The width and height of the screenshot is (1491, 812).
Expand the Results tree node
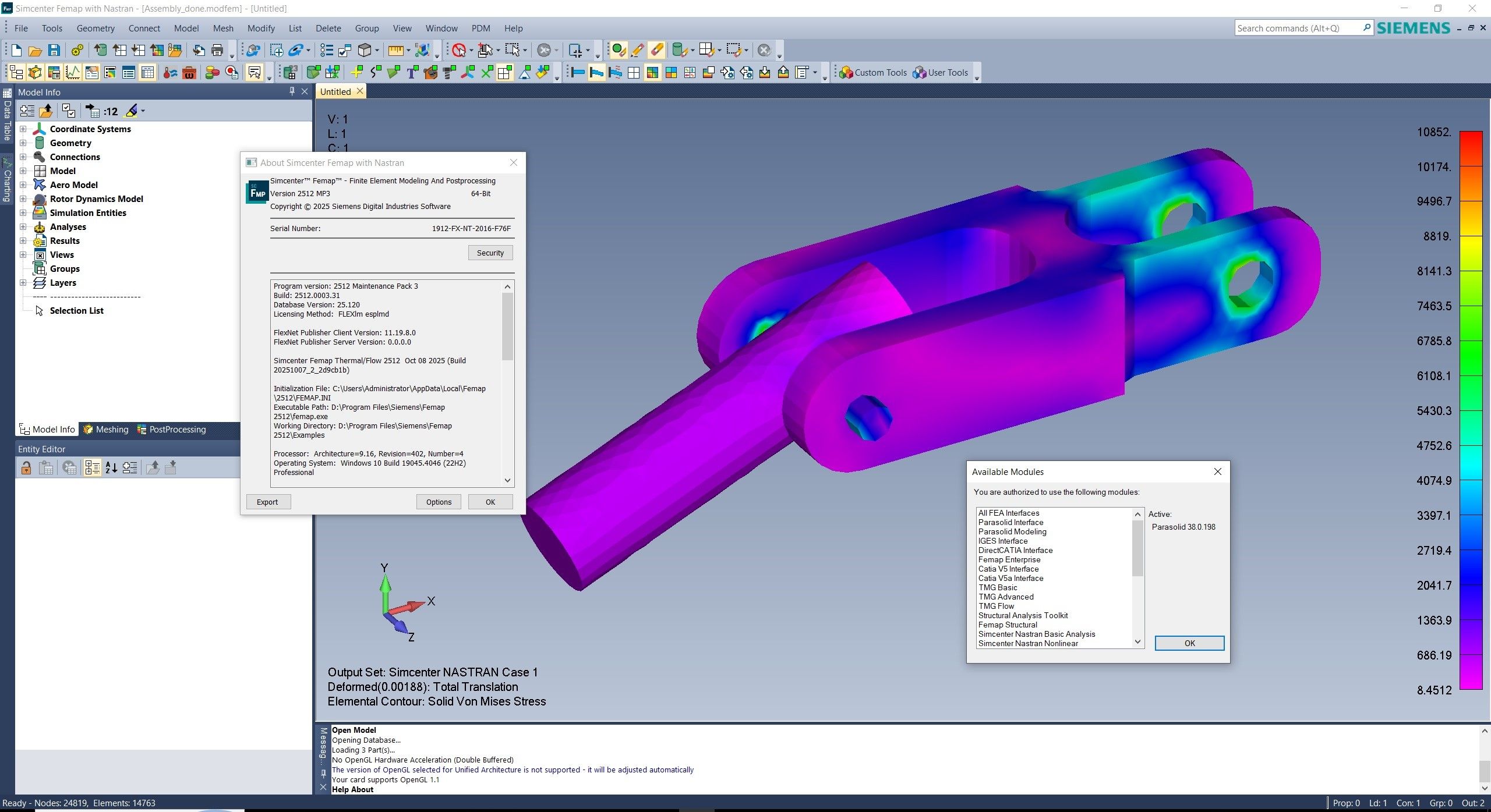point(23,241)
